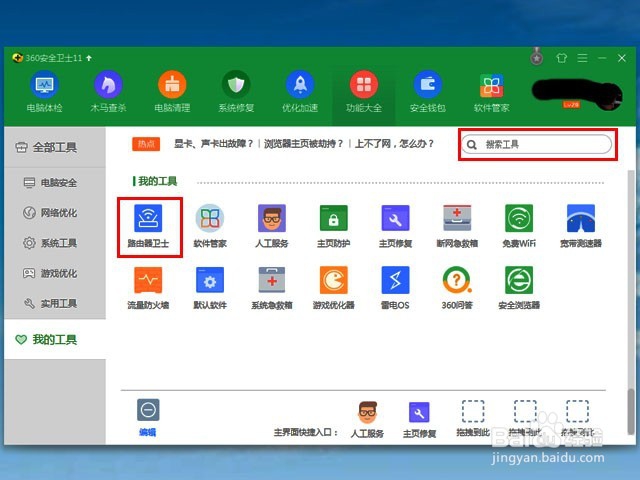Open the 流量防火墙 tool
Image resolution: width=640 pixels, height=480 pixels.
click(148, 288)
